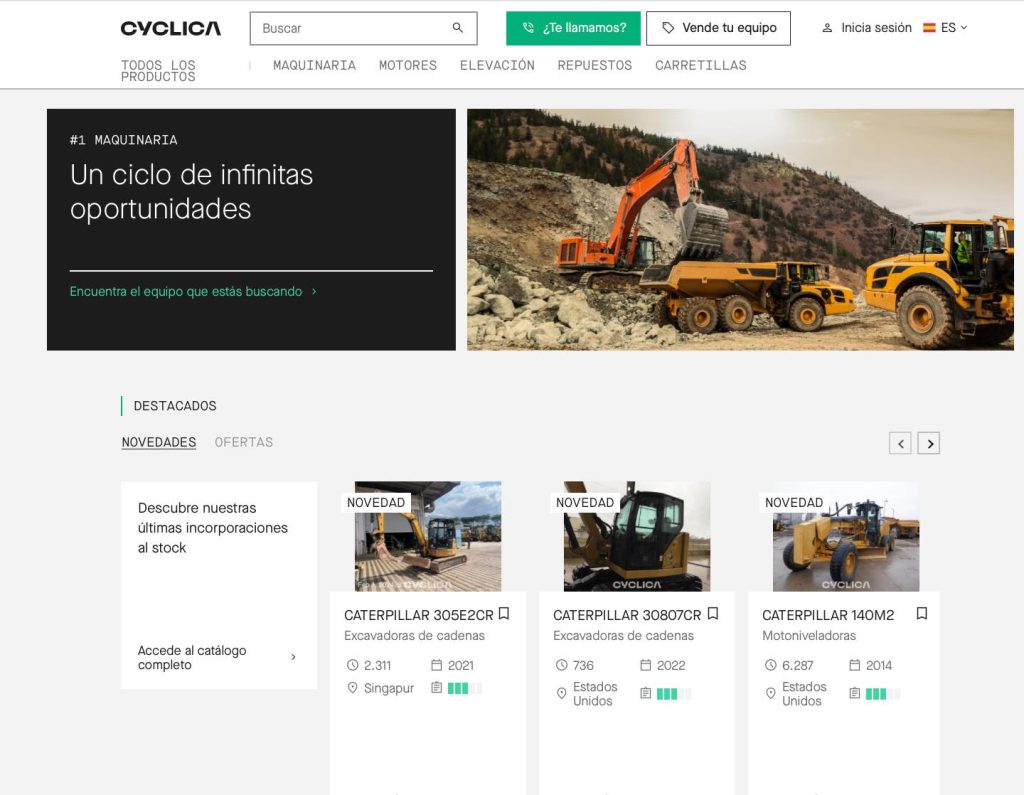Click the condition report icon for 30807CR
Viewport: 1024px width, 795px height.
click(645, 693)
